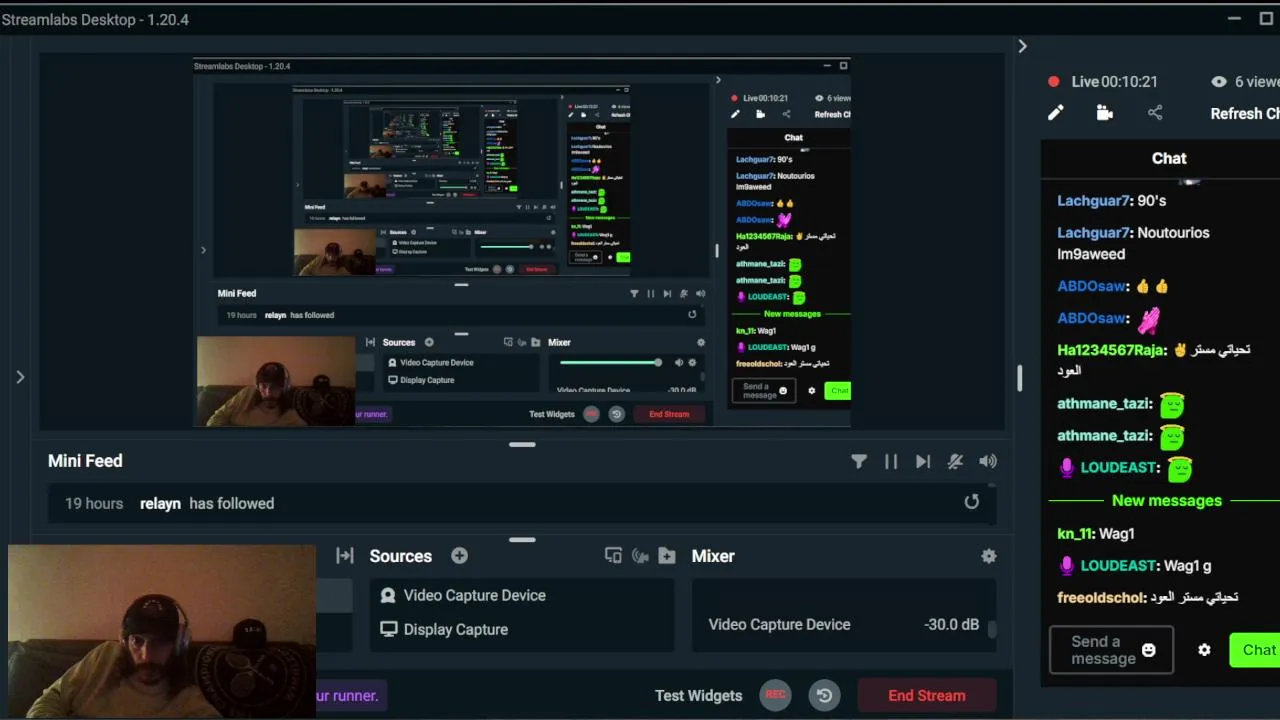Screen dimensions: 1280x720
Task: Click the webcam overlay thumbnail
Action: [x=162, y=632]
